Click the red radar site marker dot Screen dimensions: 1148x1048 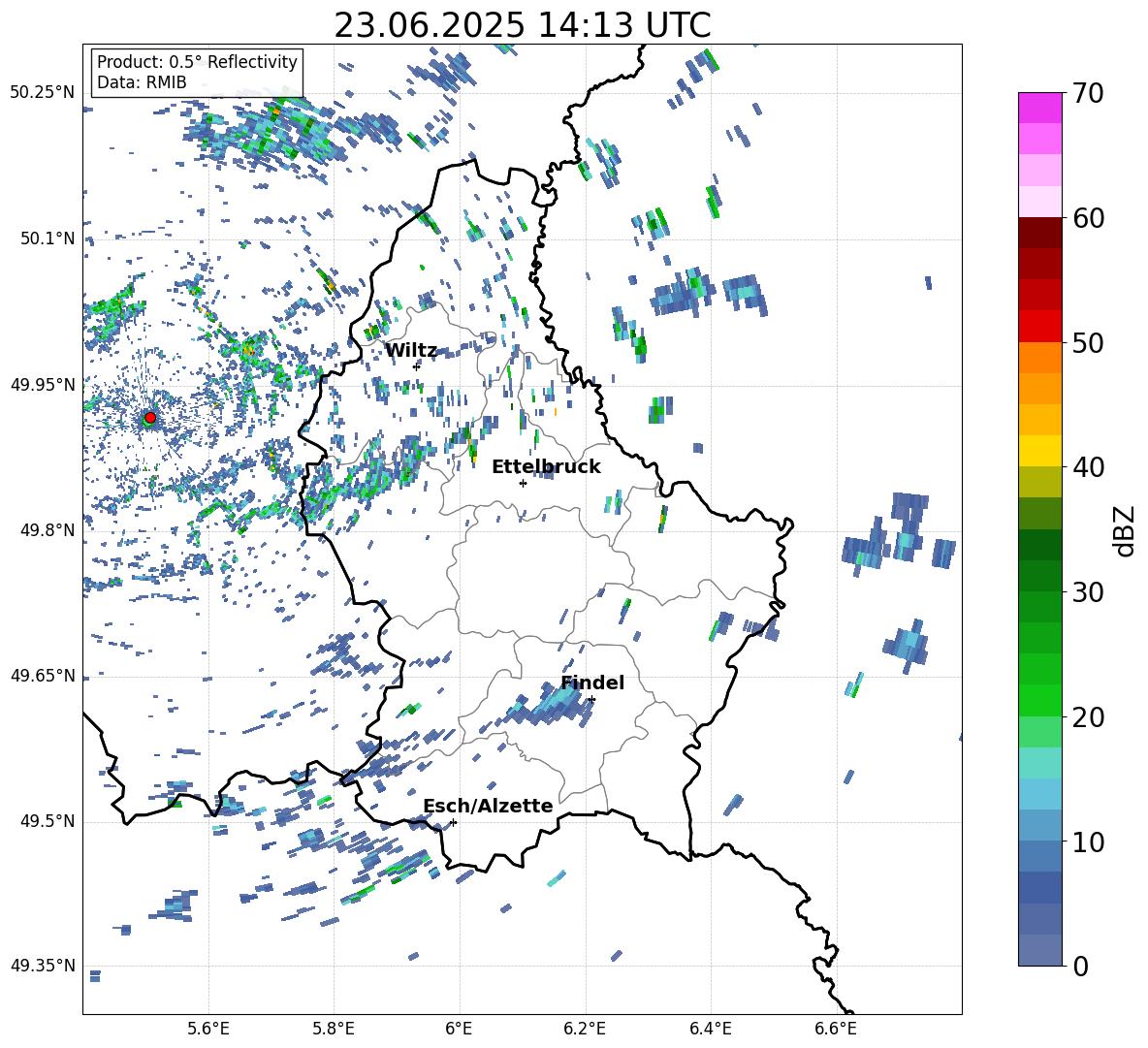[x=150, y=417]
